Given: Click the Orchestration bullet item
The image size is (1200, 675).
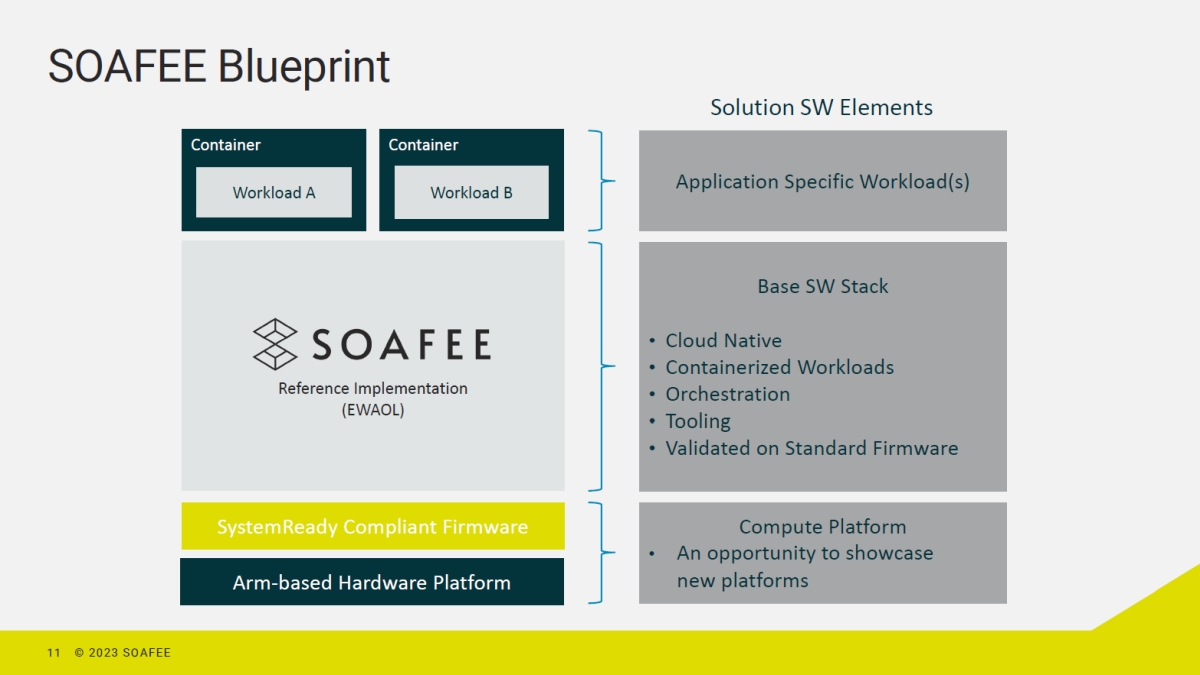Looking at the screenshot, I should [727, 394].
